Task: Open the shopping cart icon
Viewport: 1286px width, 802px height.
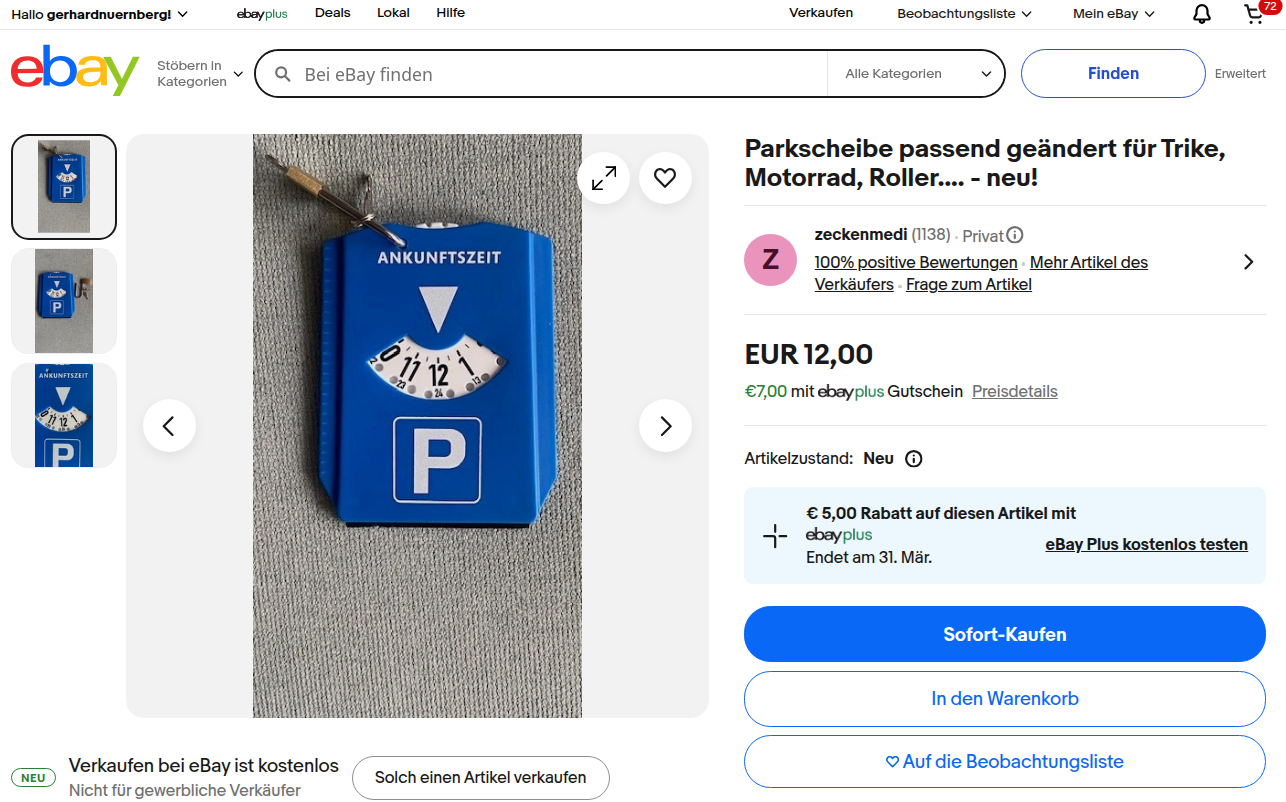Action: pos(1254,14)
